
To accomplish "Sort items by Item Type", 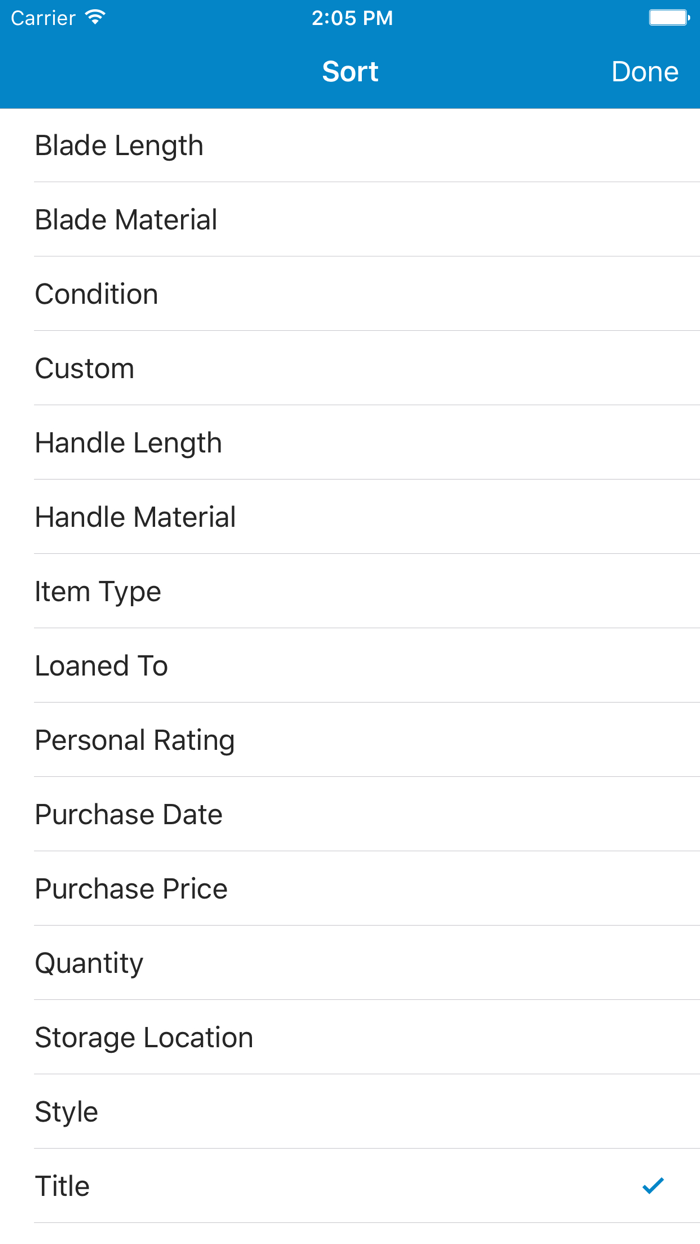I will 98,592.
